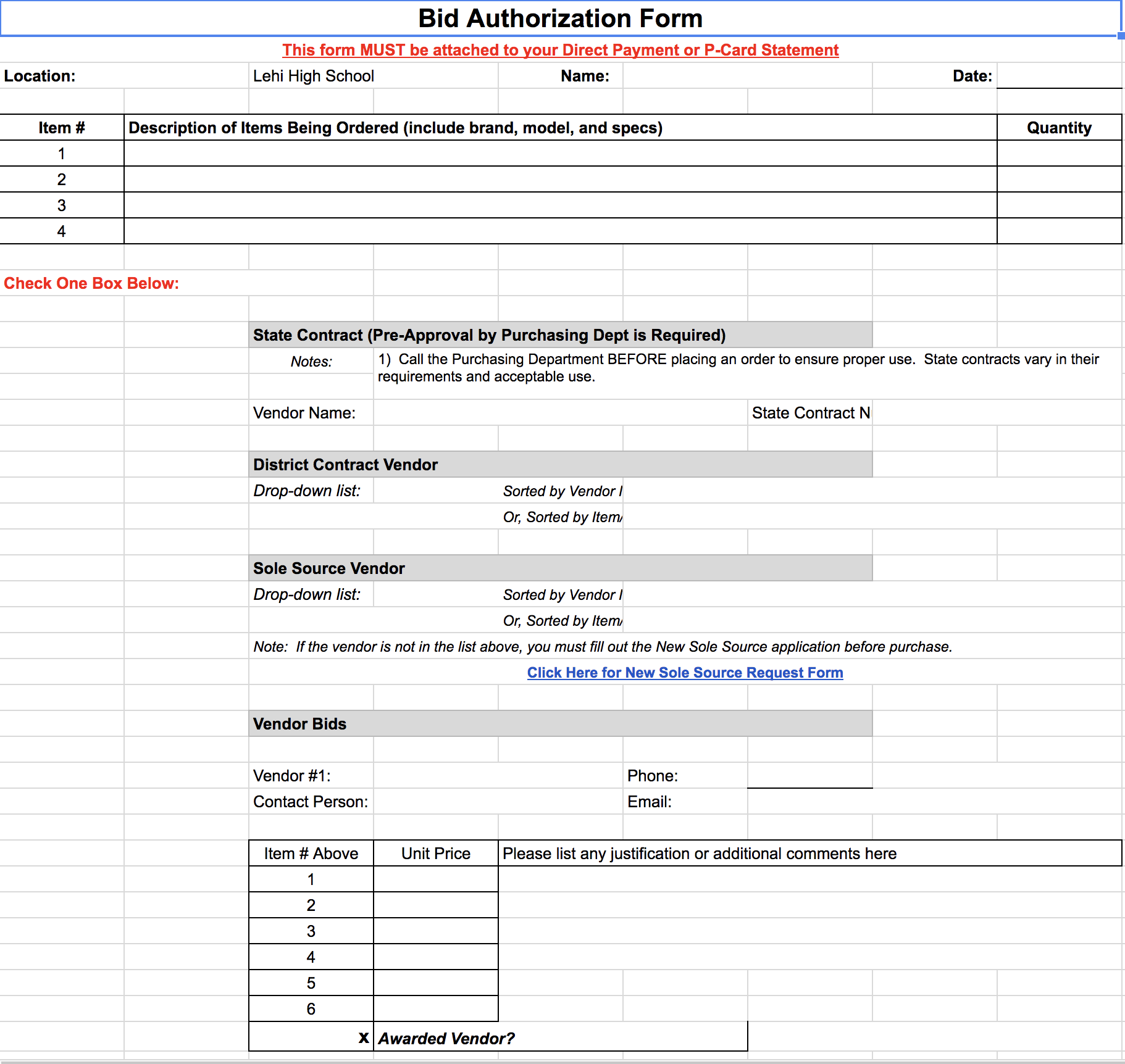
Task: Click Or, Sorted by Item under Sole Source
Action: 562,621
